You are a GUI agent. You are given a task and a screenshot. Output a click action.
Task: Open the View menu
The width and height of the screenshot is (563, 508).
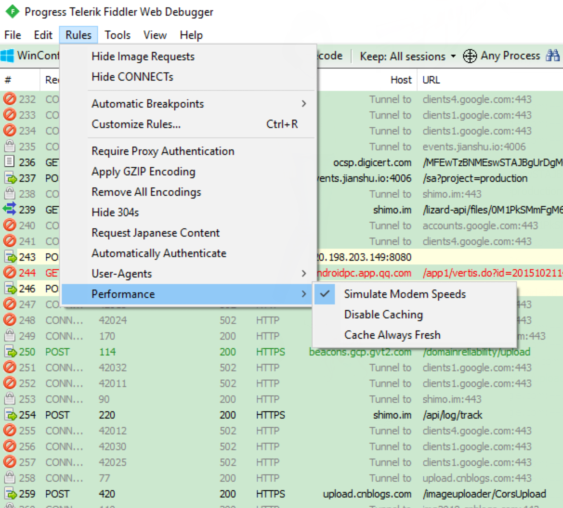[x=155, y=35]
